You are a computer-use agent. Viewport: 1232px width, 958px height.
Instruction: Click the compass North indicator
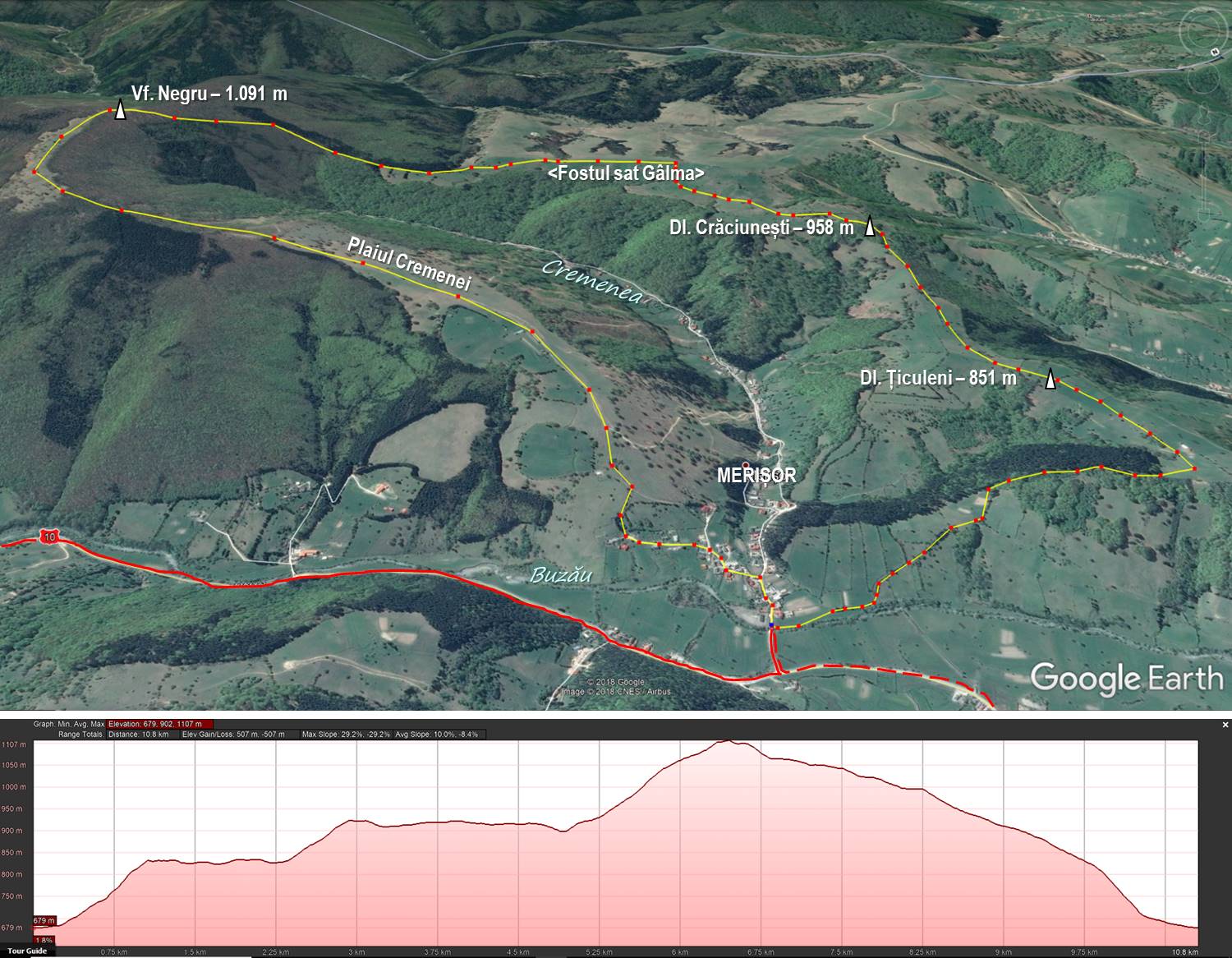[x=1214, y=52]
